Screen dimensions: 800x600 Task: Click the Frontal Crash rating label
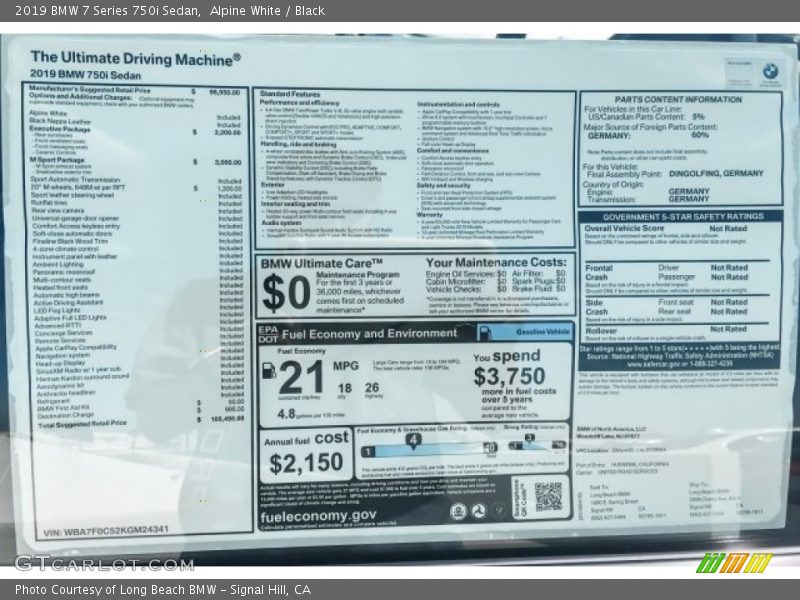tap(598, 272)
